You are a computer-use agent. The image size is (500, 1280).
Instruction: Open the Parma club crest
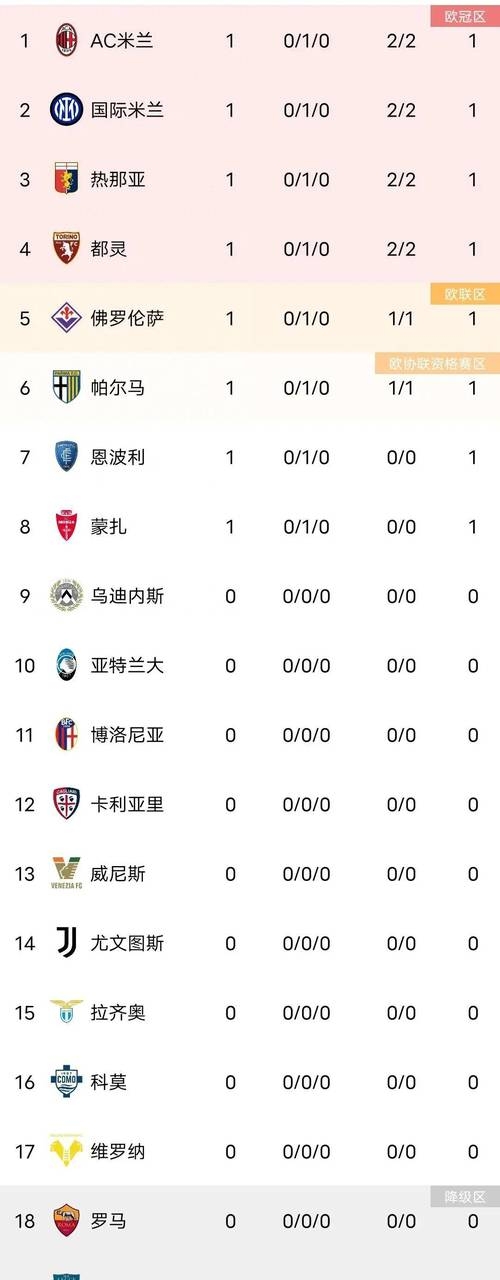66,387
